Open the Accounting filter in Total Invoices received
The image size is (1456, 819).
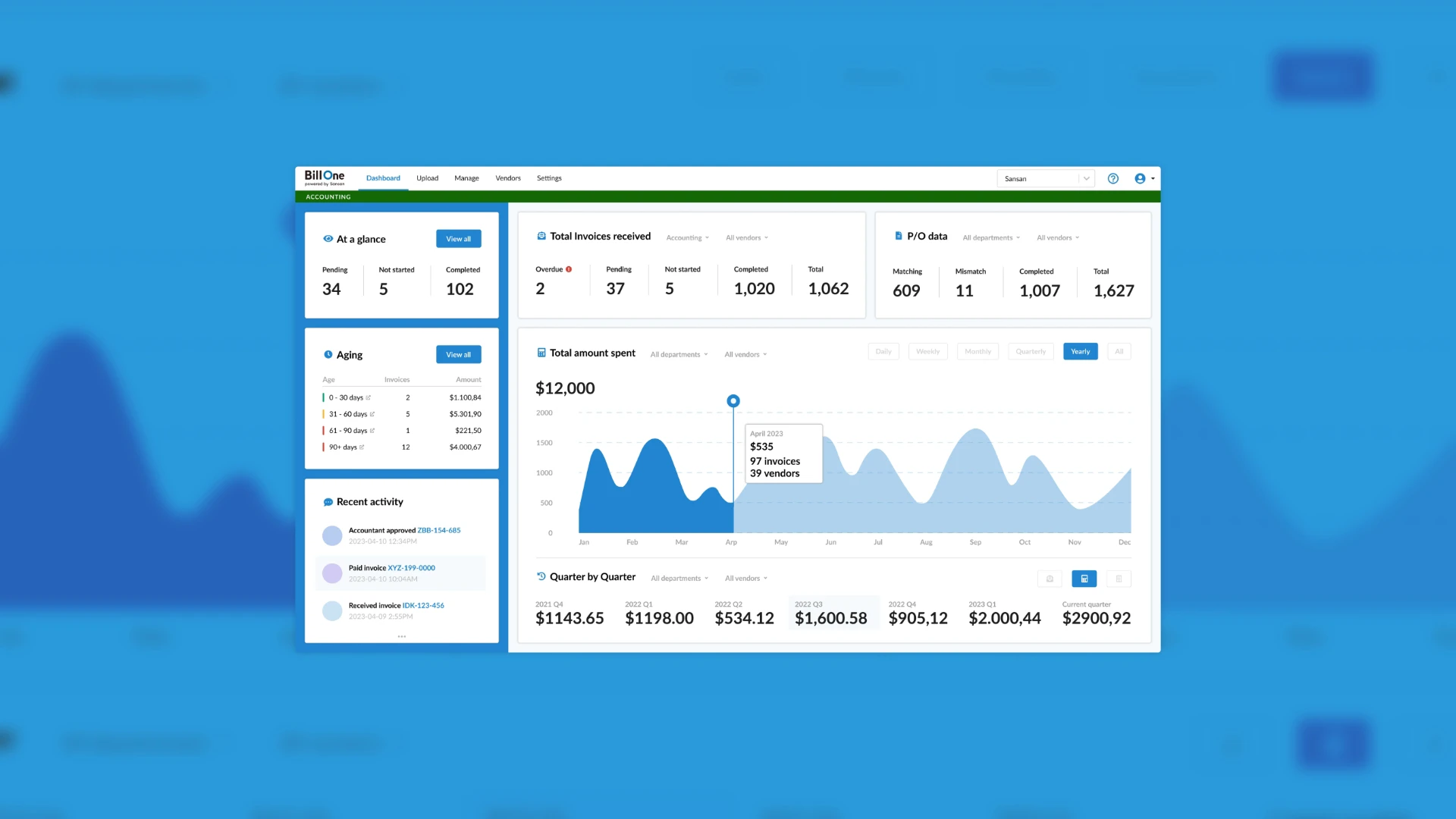tap(688, 238)
